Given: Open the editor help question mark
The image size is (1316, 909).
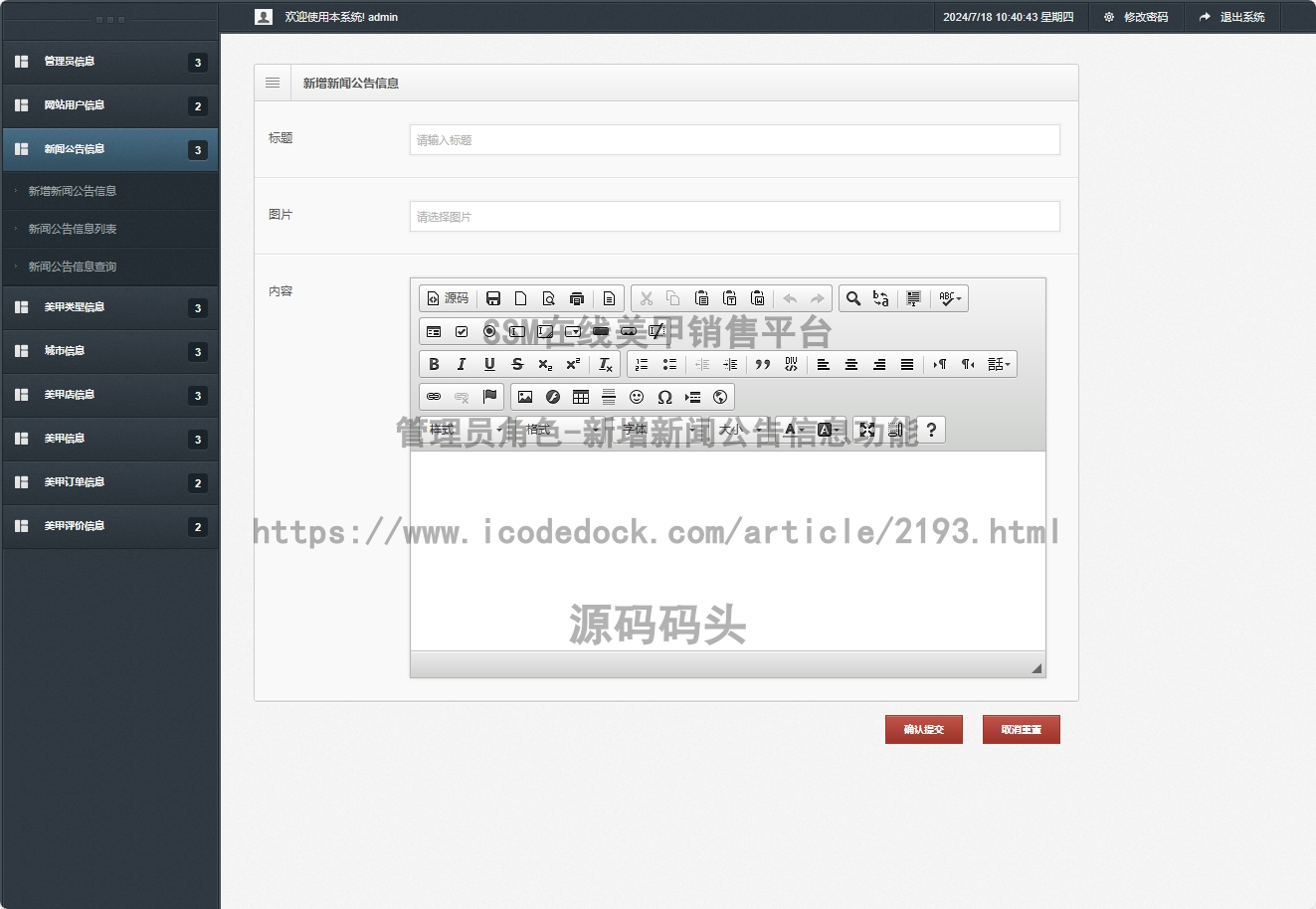Looking at the screenshot, I should (931, 430).
